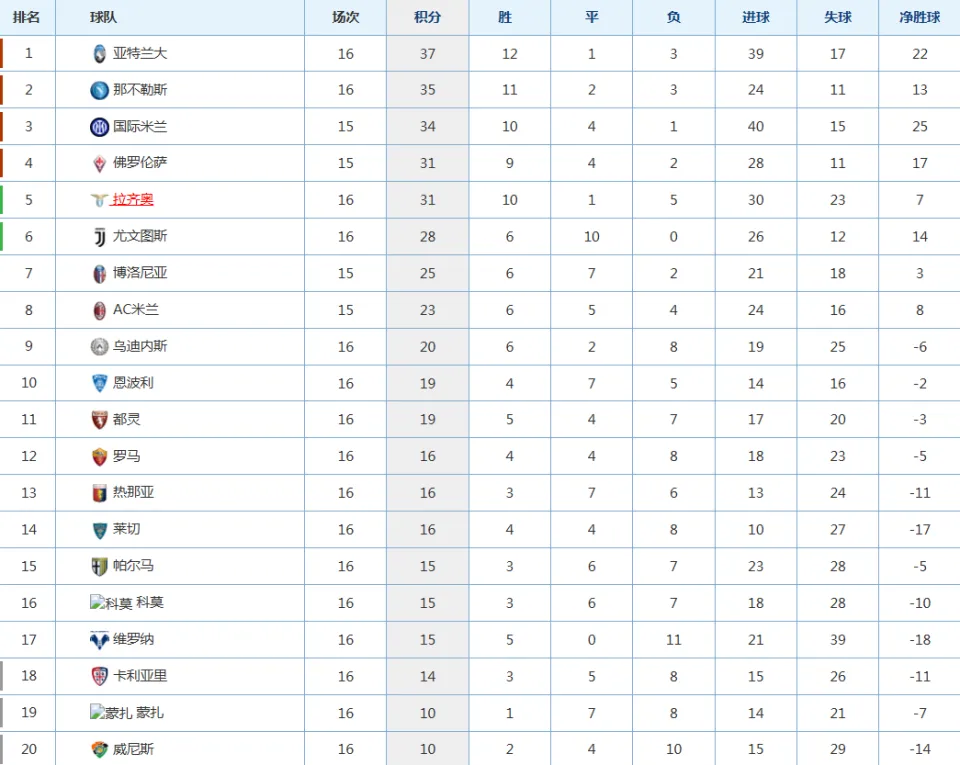Image resolution: width=960 pixels, height=765 pixels.
Task: Click the Atalanta (亚特兰大) team logo
Action: point(99,54)
